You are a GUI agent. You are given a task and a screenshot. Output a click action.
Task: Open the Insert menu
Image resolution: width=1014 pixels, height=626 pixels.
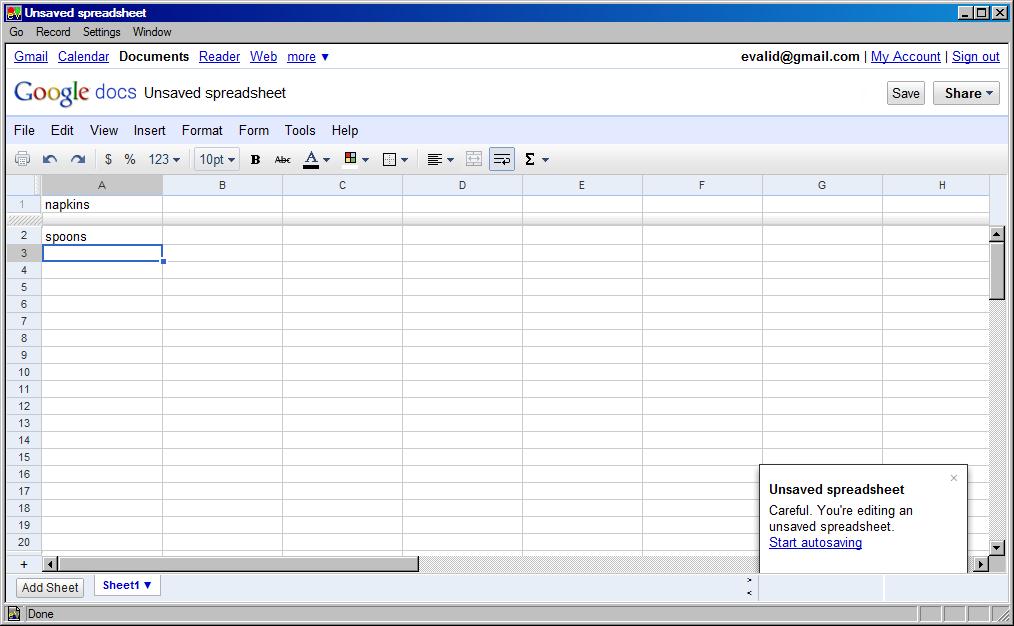coord(149,131)
